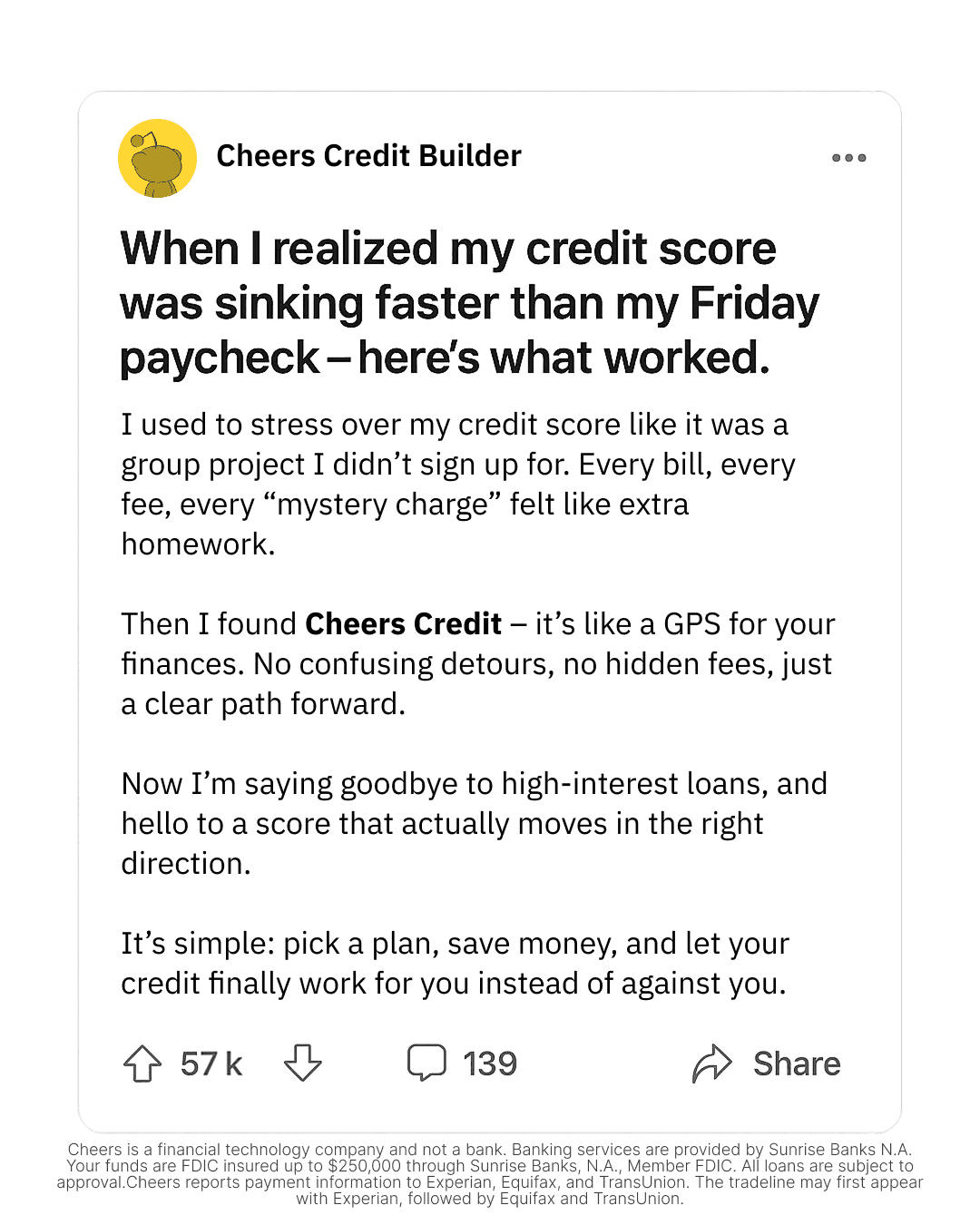Click the bold Cheers Credit text
Image resolution: width=980 pixels, height=1225 pixels.
coord(403,624)
